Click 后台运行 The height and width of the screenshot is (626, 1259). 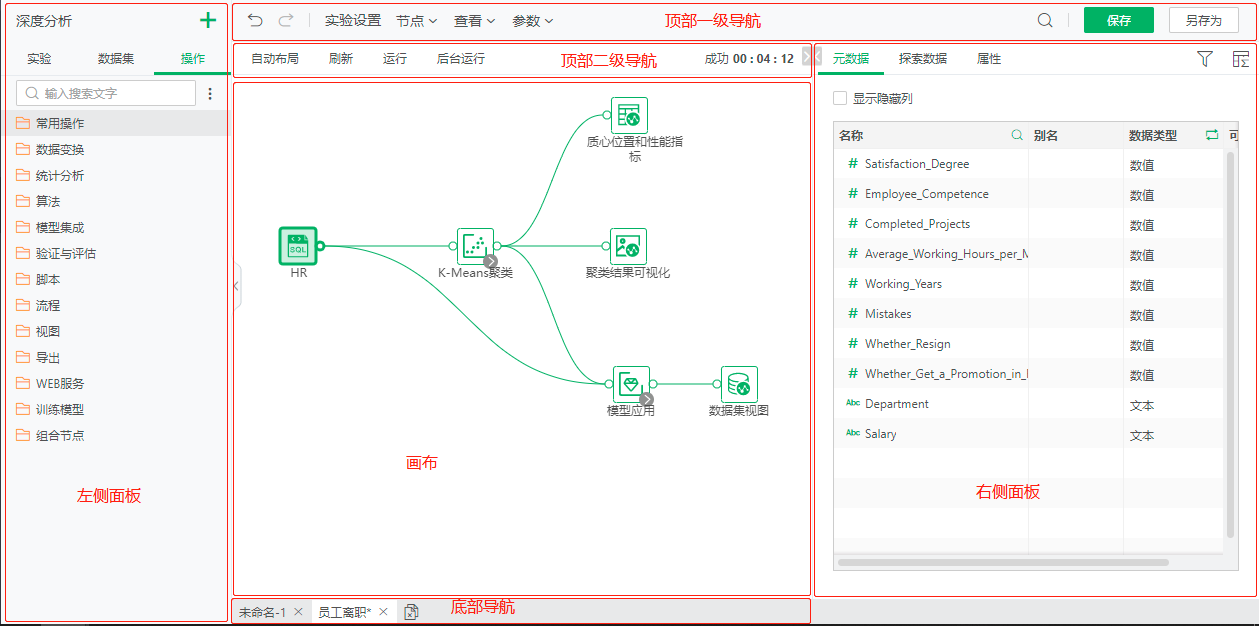[x=461, y=59]
